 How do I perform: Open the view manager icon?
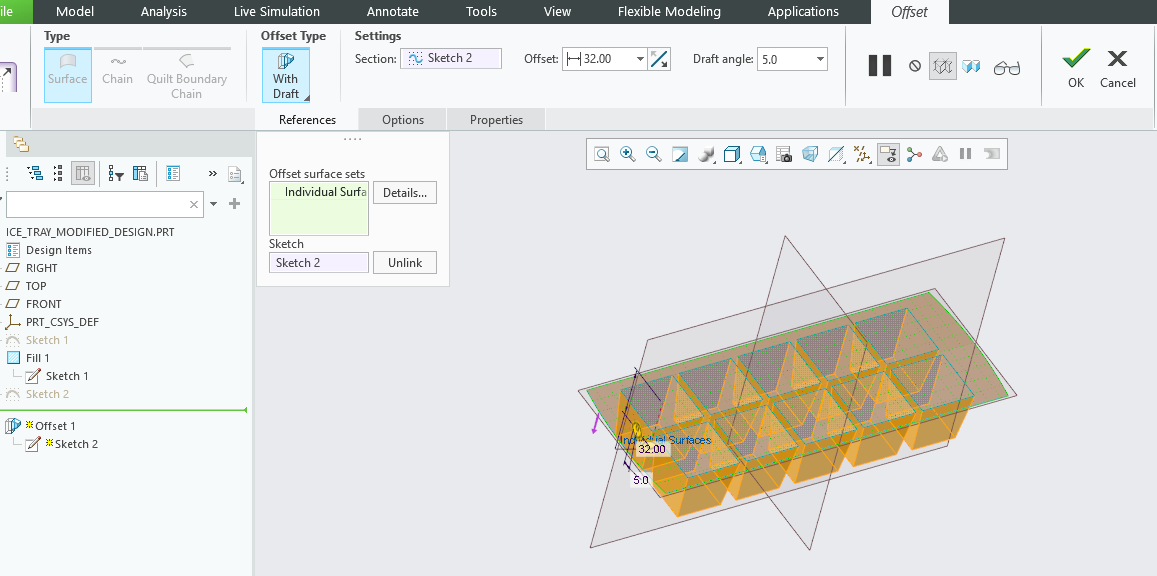tap(759, 154)
